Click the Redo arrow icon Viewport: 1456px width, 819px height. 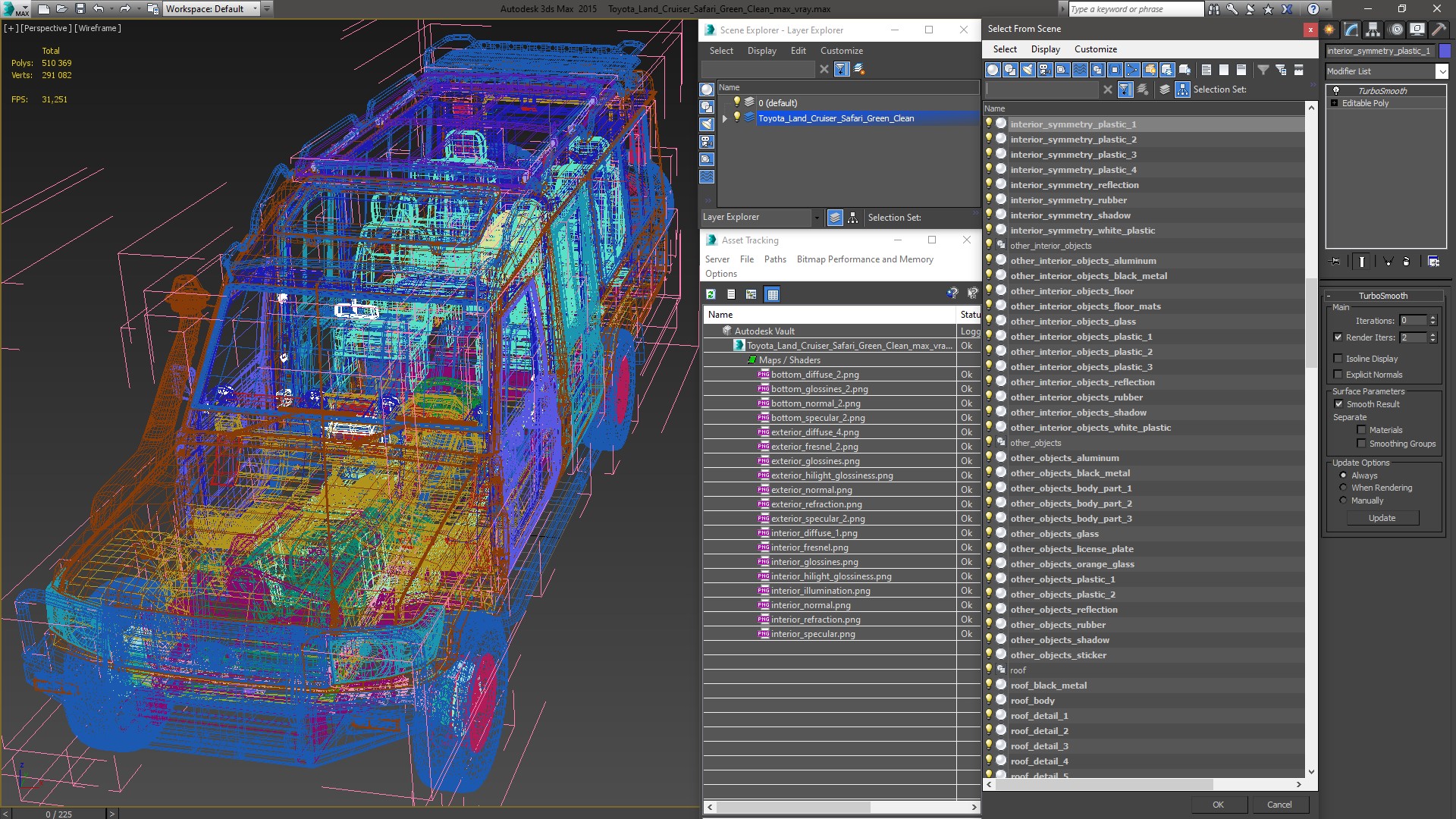(x=126, y=9)
